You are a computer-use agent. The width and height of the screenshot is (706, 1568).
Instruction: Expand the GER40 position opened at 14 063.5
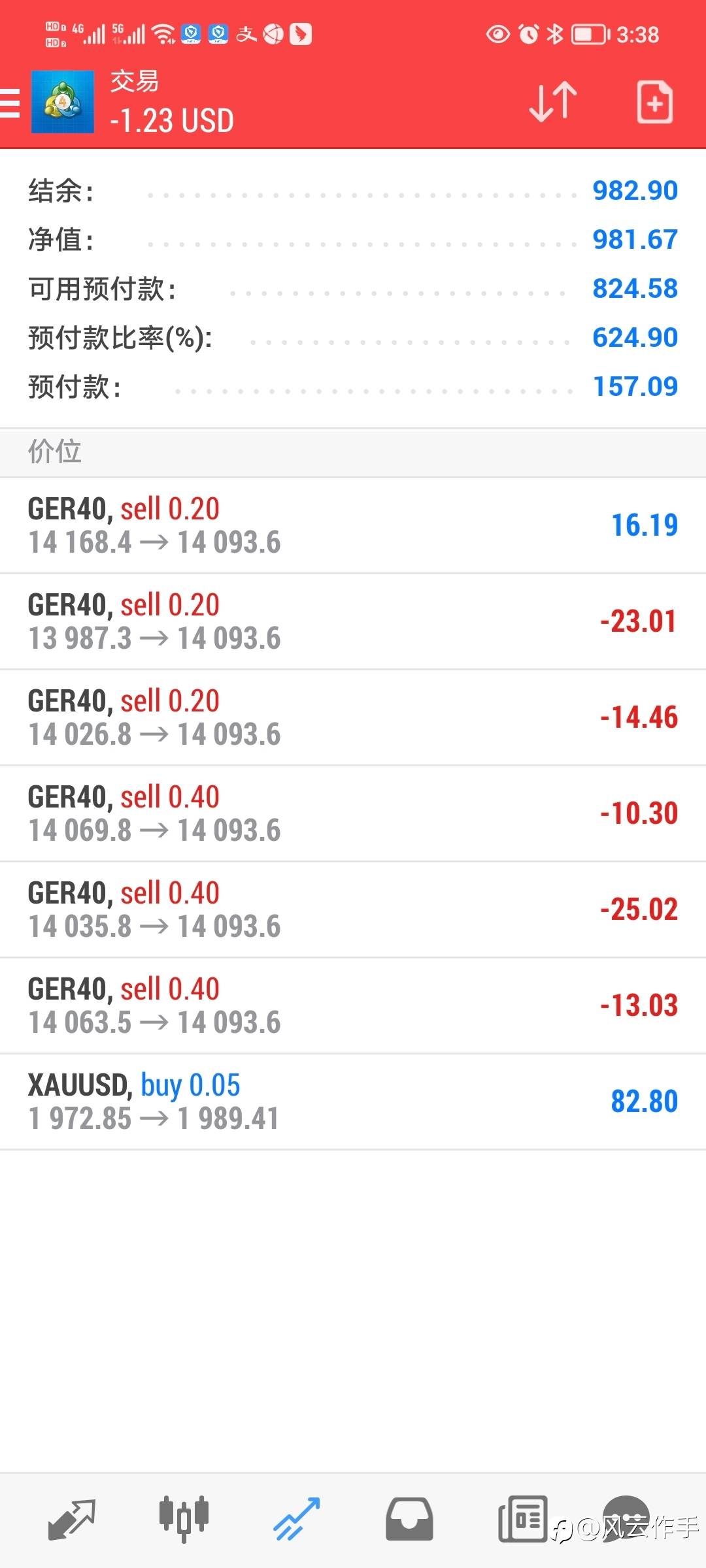353,1006
